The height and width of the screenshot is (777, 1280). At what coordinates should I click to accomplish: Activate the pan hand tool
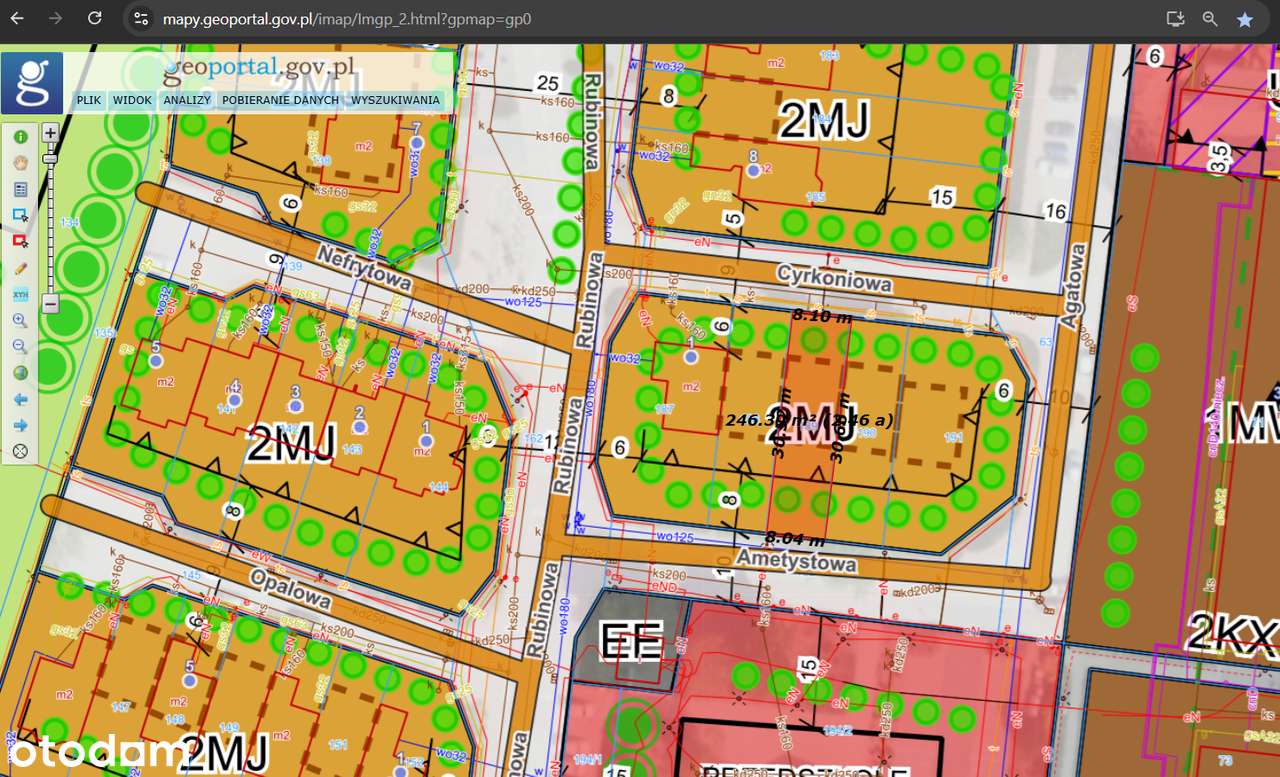pos(19,161)
